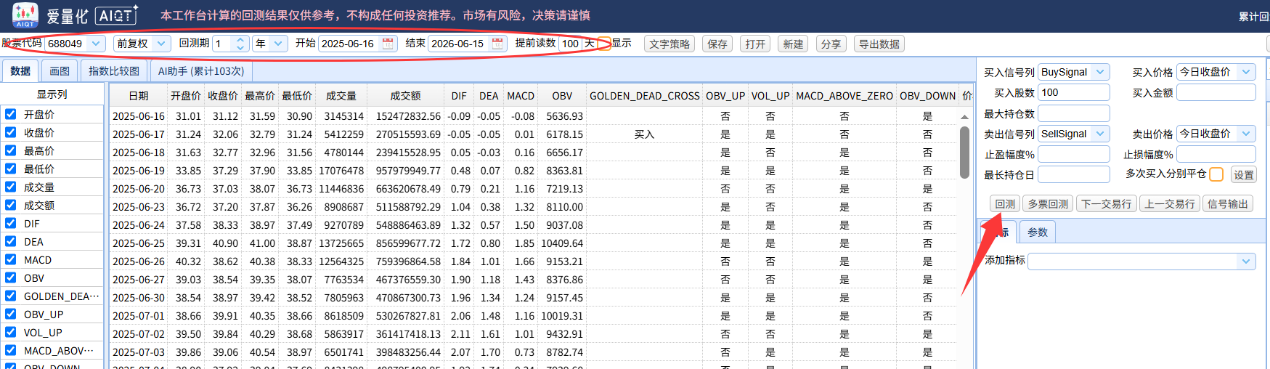
Task: Click the 保存 button
Action: click(717, 44)
